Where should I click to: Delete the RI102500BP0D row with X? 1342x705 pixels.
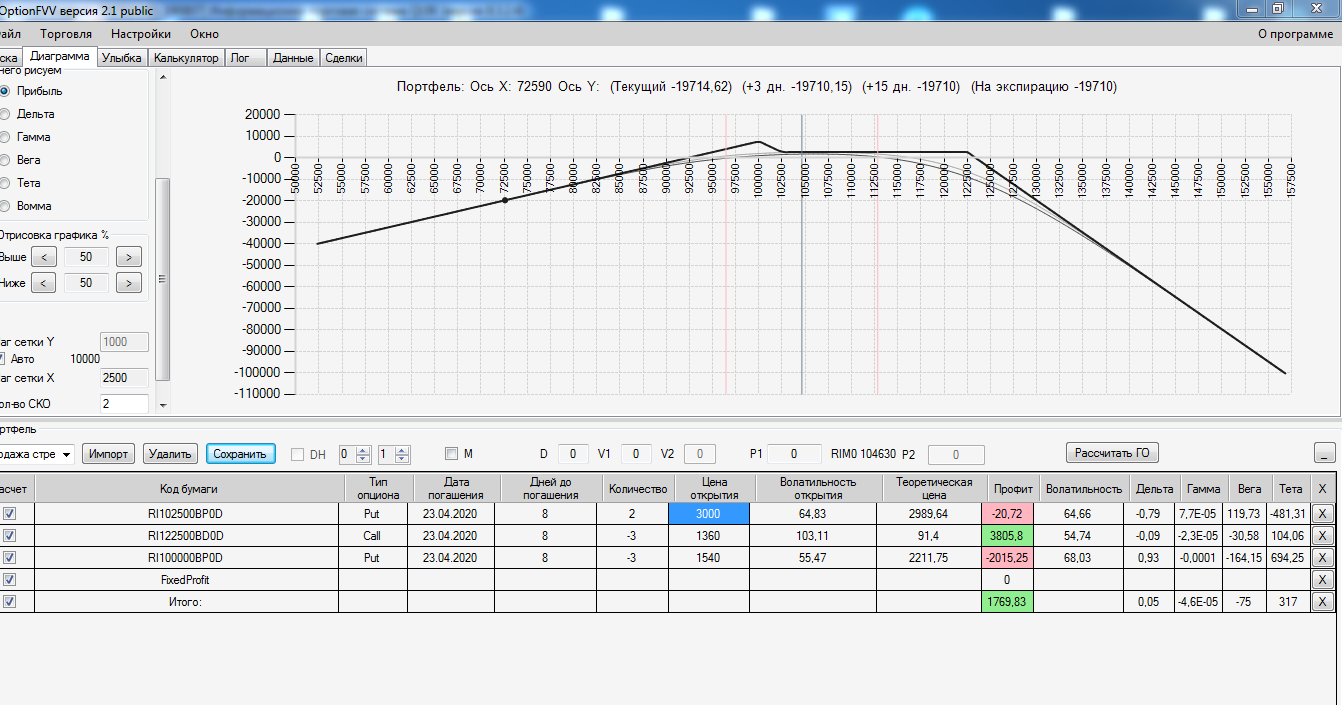[1322, 513]
